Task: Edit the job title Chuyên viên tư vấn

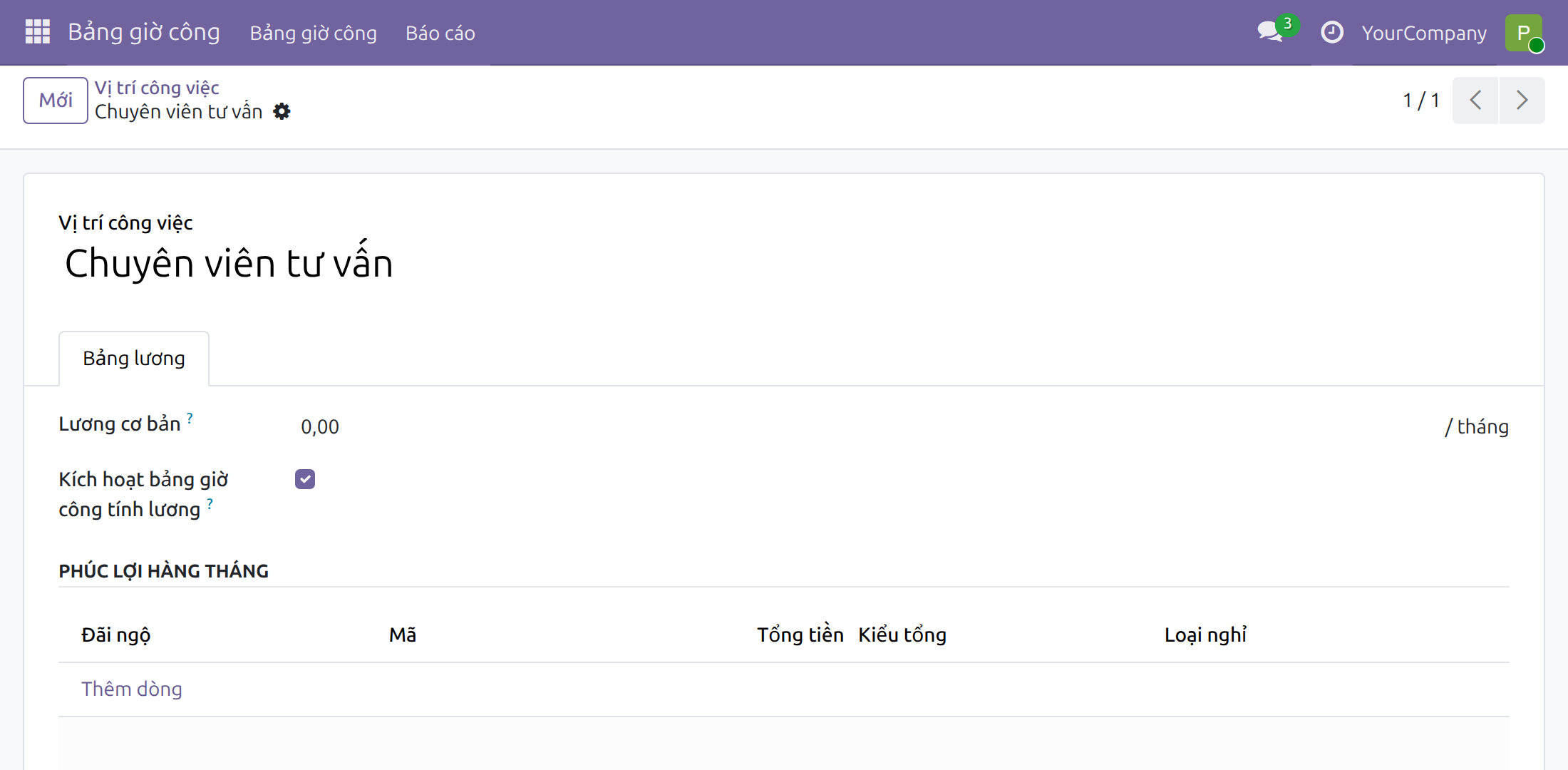Action: [x=229, y=263]
